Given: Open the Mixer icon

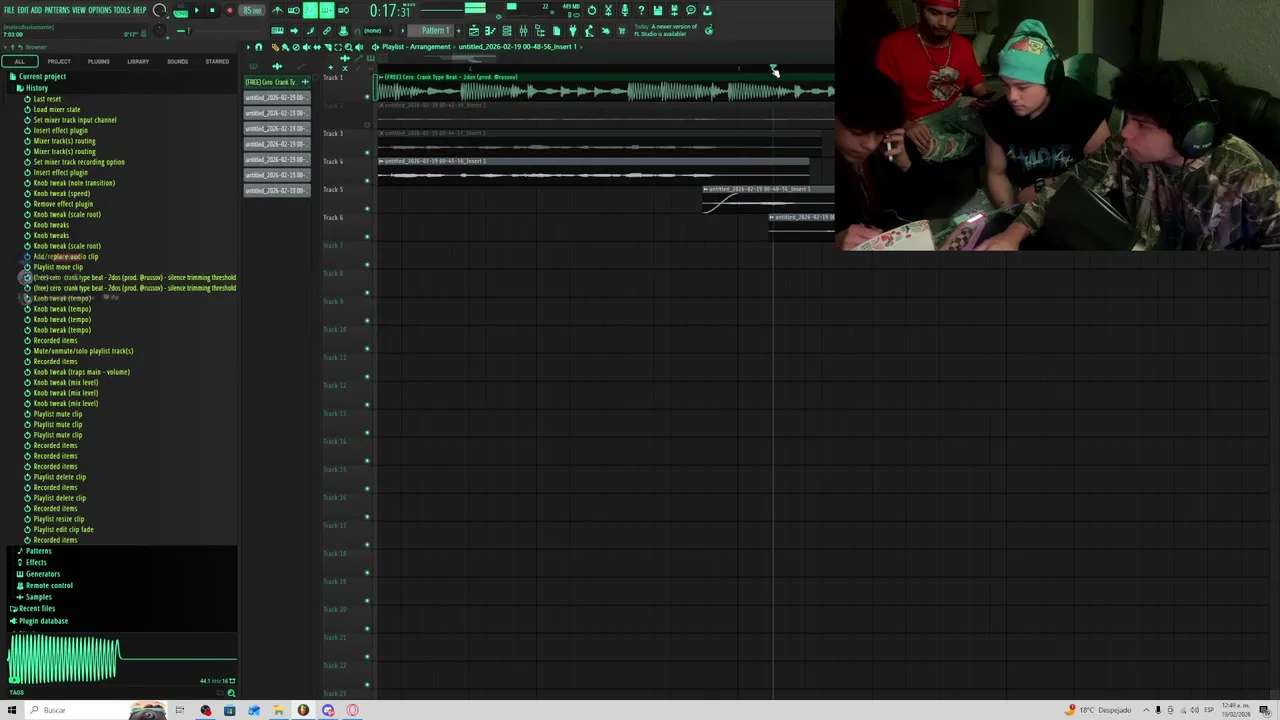Looking at the screenshot, I should click(x=523, y=31).
